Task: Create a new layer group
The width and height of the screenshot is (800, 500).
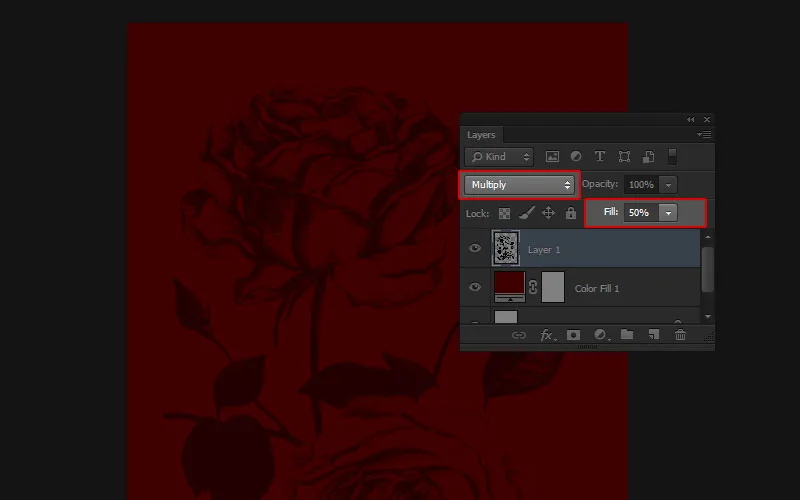Action: click(x=627, y=335)
